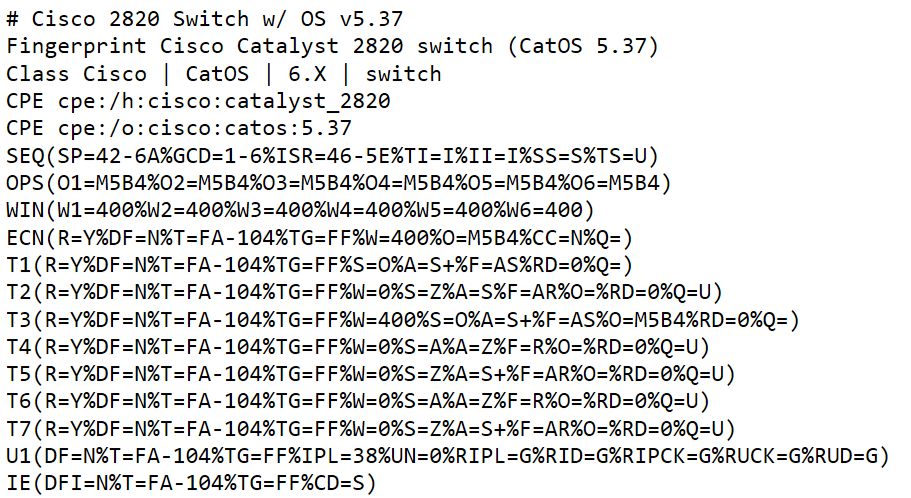Click the CPE cpe:/h:cisco:catalyst_2820 line
The height and width of the screenshot is (498, 911).
tap(198, 101)
